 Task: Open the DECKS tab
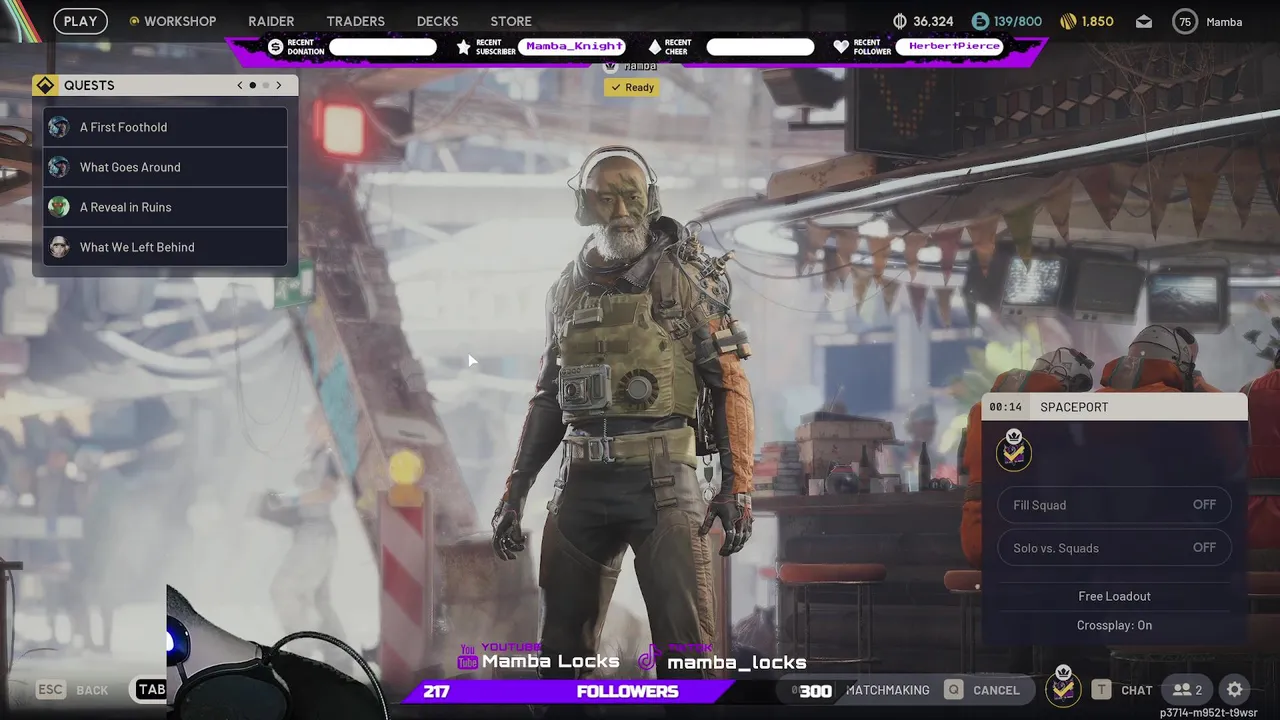pos(437,21)
